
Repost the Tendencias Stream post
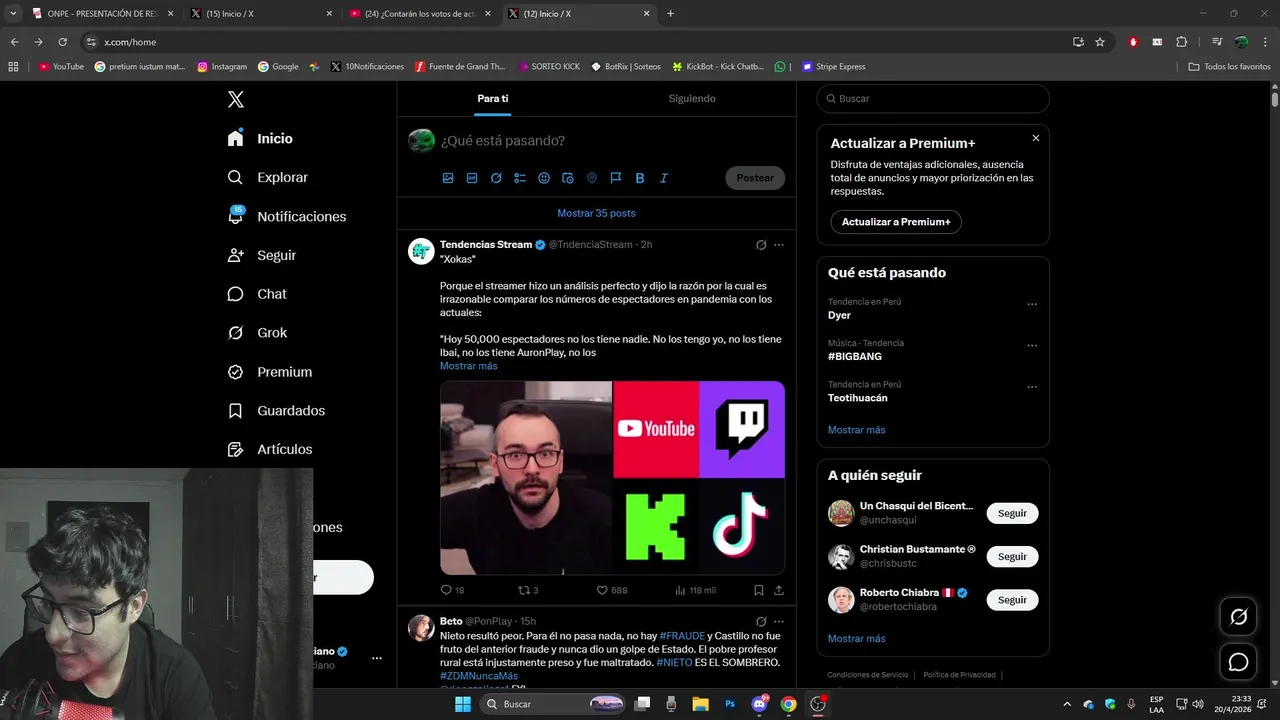[x=528, y=590]
